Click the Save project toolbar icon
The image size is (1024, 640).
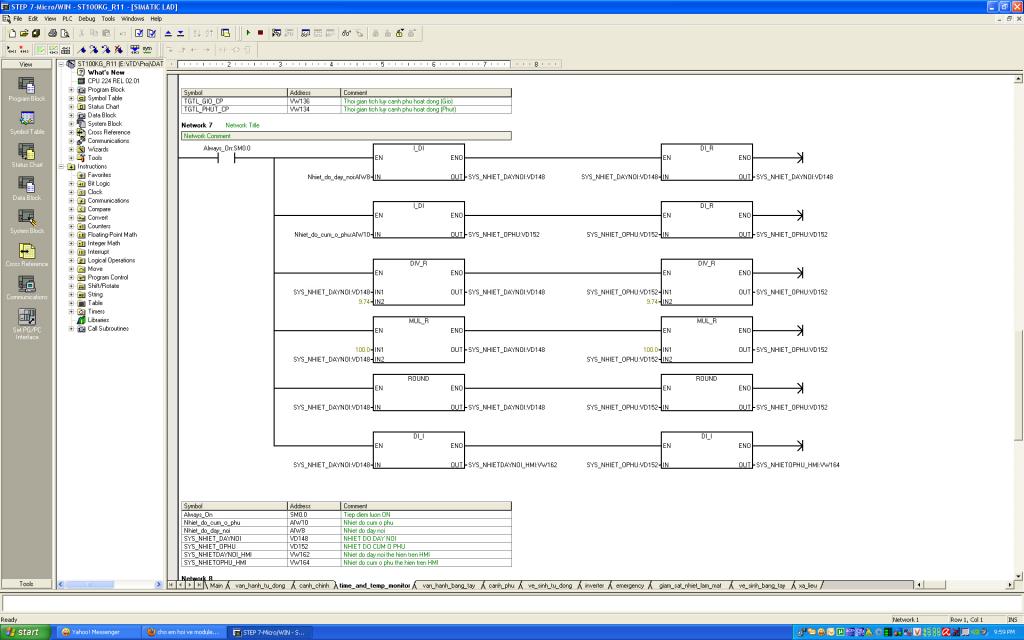36,33
